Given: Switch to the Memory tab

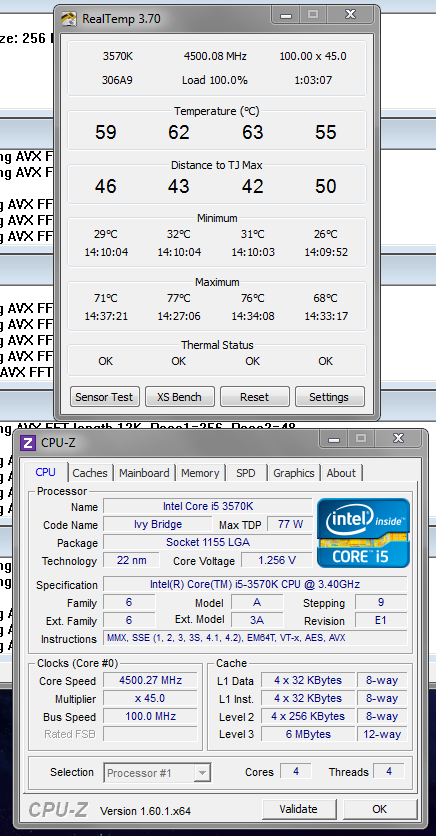Looking at the screenshot, I should pos(200,473).
